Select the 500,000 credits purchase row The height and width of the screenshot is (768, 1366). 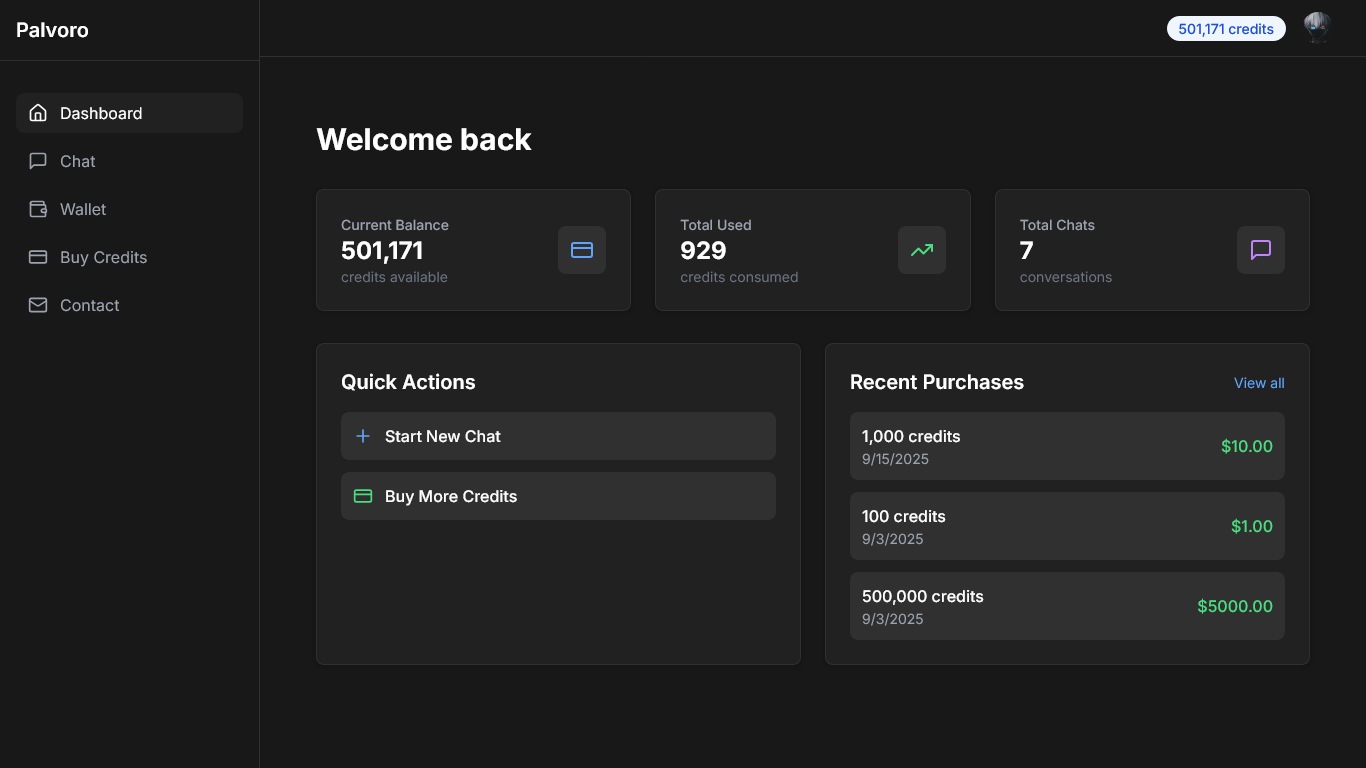pos(1067,606)
